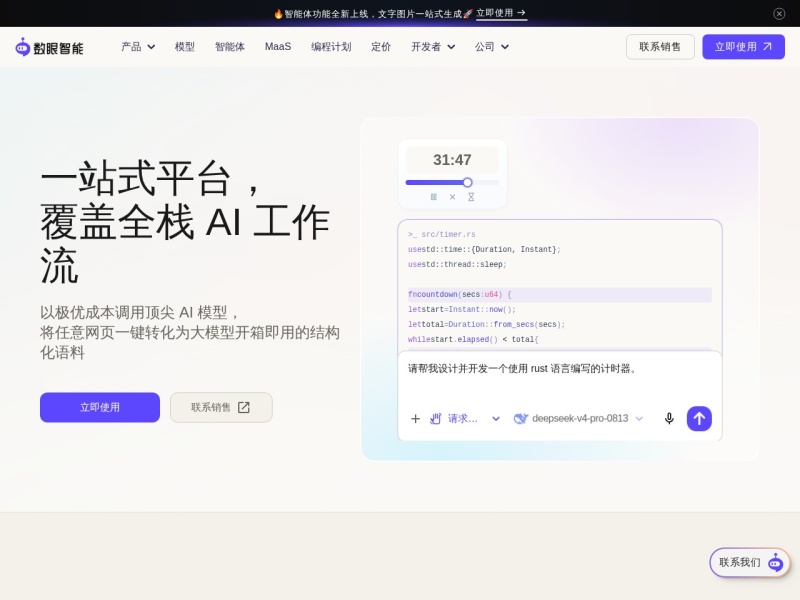The image size is (800, 600).
Task: Click the 31:47 timer display
Action: 452,160
